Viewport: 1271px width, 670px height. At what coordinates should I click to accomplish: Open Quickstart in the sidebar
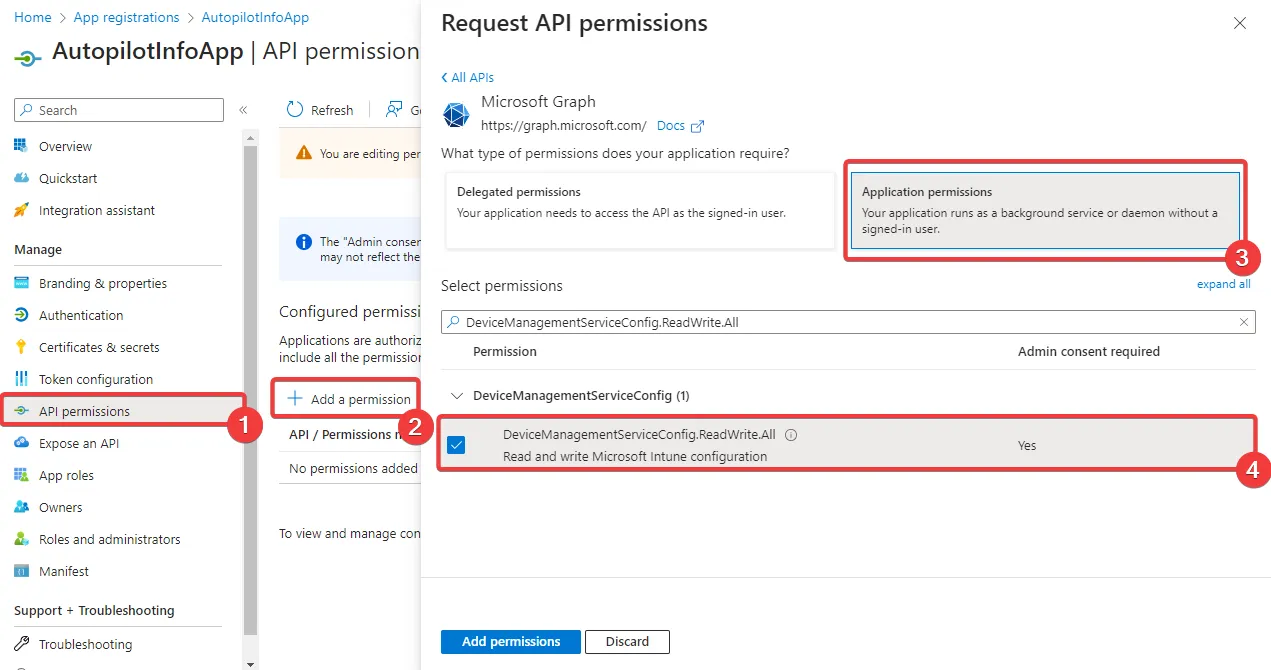68,178
